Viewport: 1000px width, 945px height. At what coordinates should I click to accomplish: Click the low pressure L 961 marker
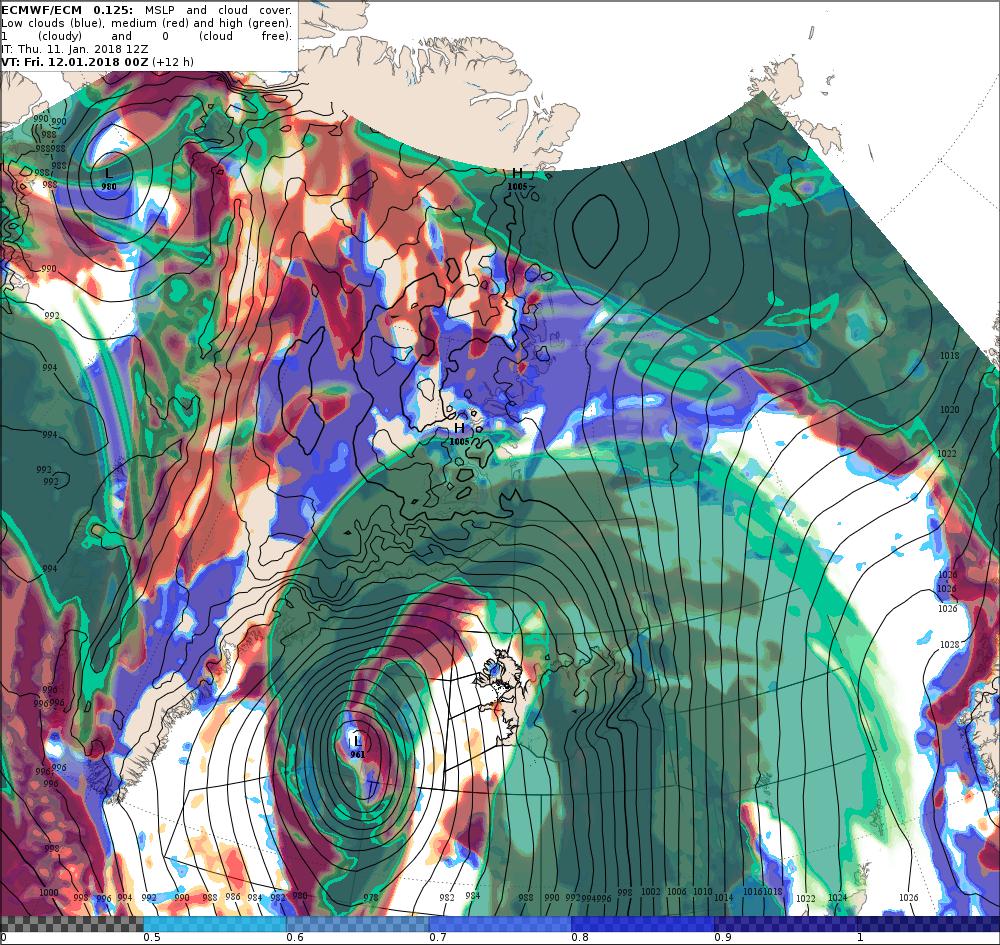click(358, 747)
